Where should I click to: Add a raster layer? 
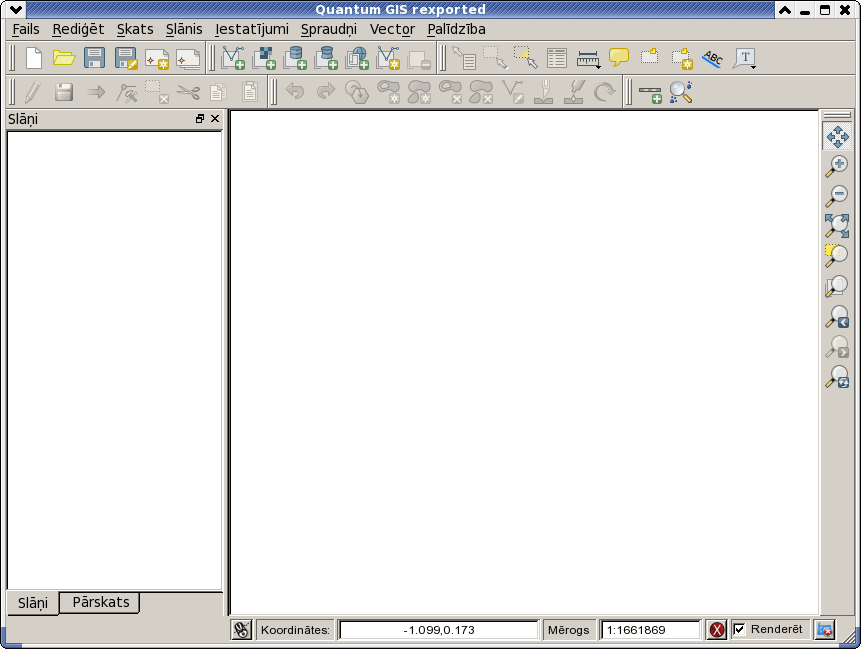pyautogui.click(x=264, y=58)
